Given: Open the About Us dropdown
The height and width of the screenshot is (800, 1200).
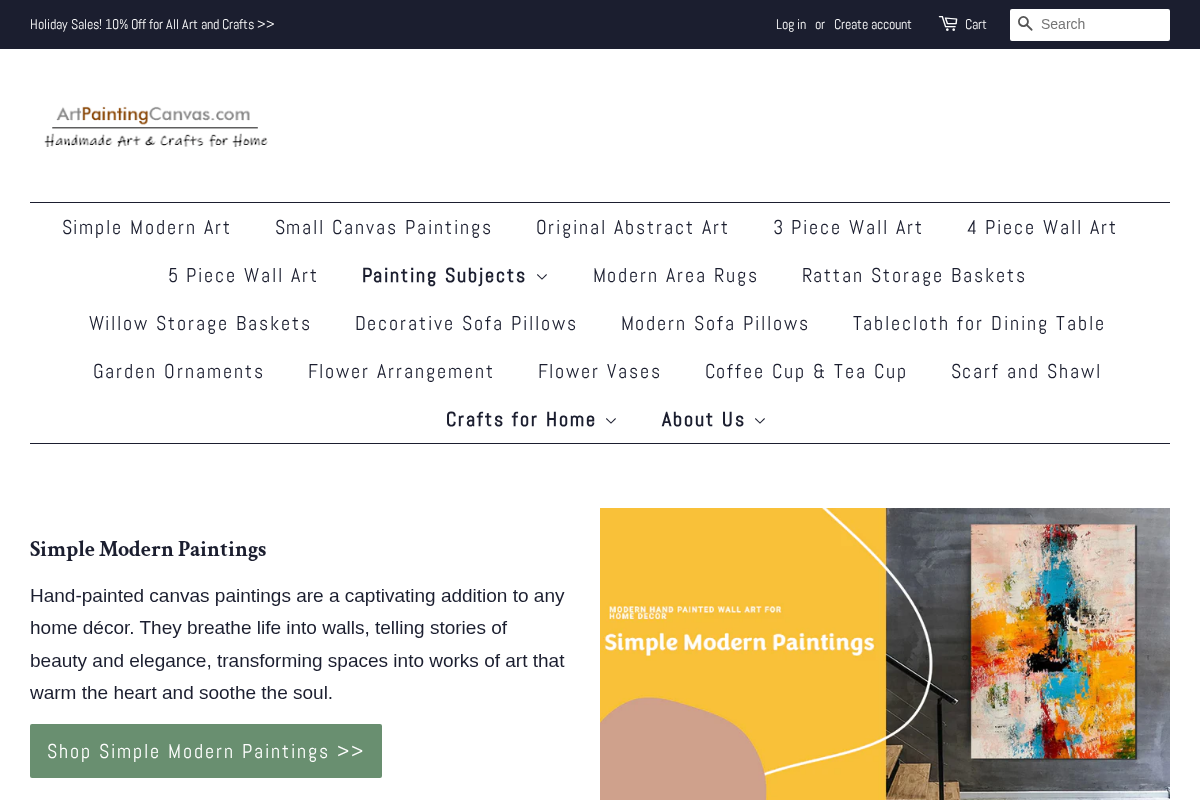Looking at the screenshot, I should 713,418.
